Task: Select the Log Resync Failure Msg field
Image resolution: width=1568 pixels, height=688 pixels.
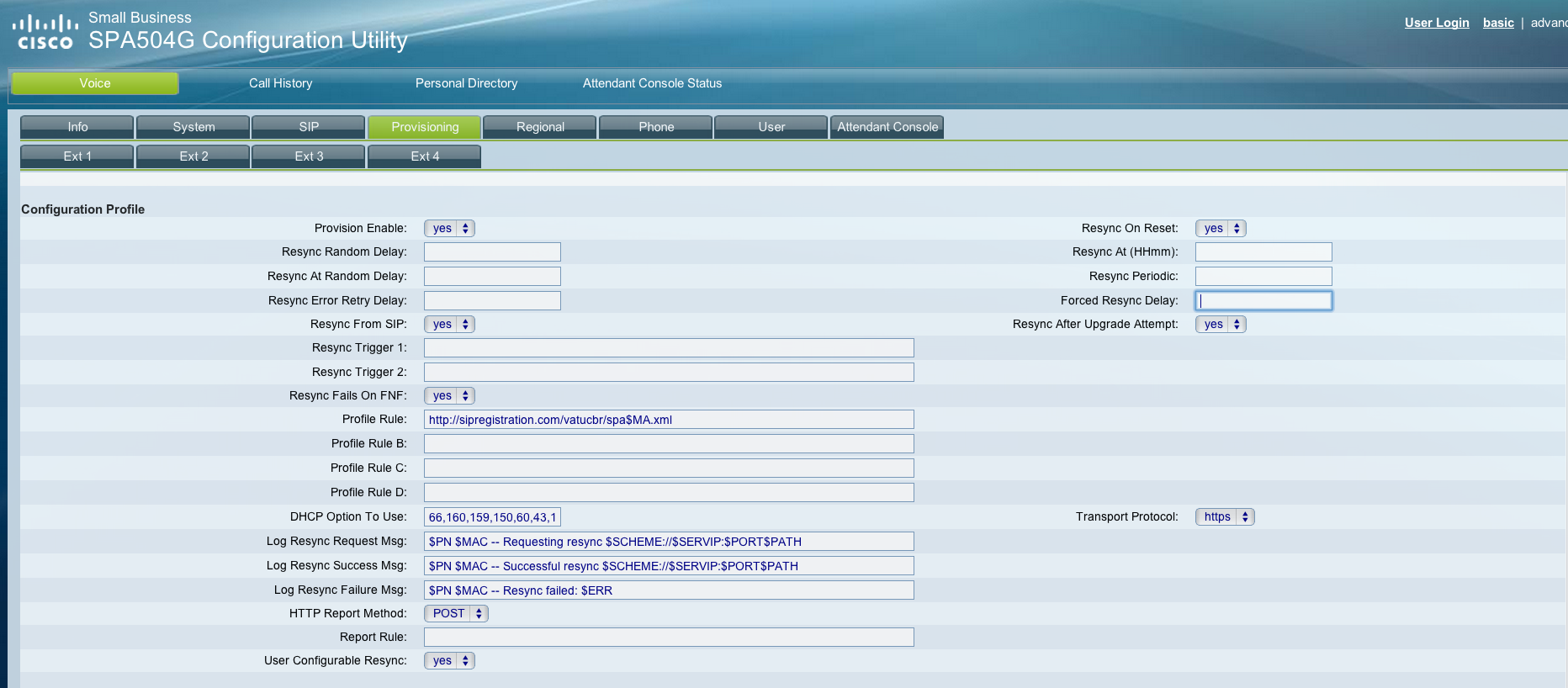Action: (x=669, y=590)
